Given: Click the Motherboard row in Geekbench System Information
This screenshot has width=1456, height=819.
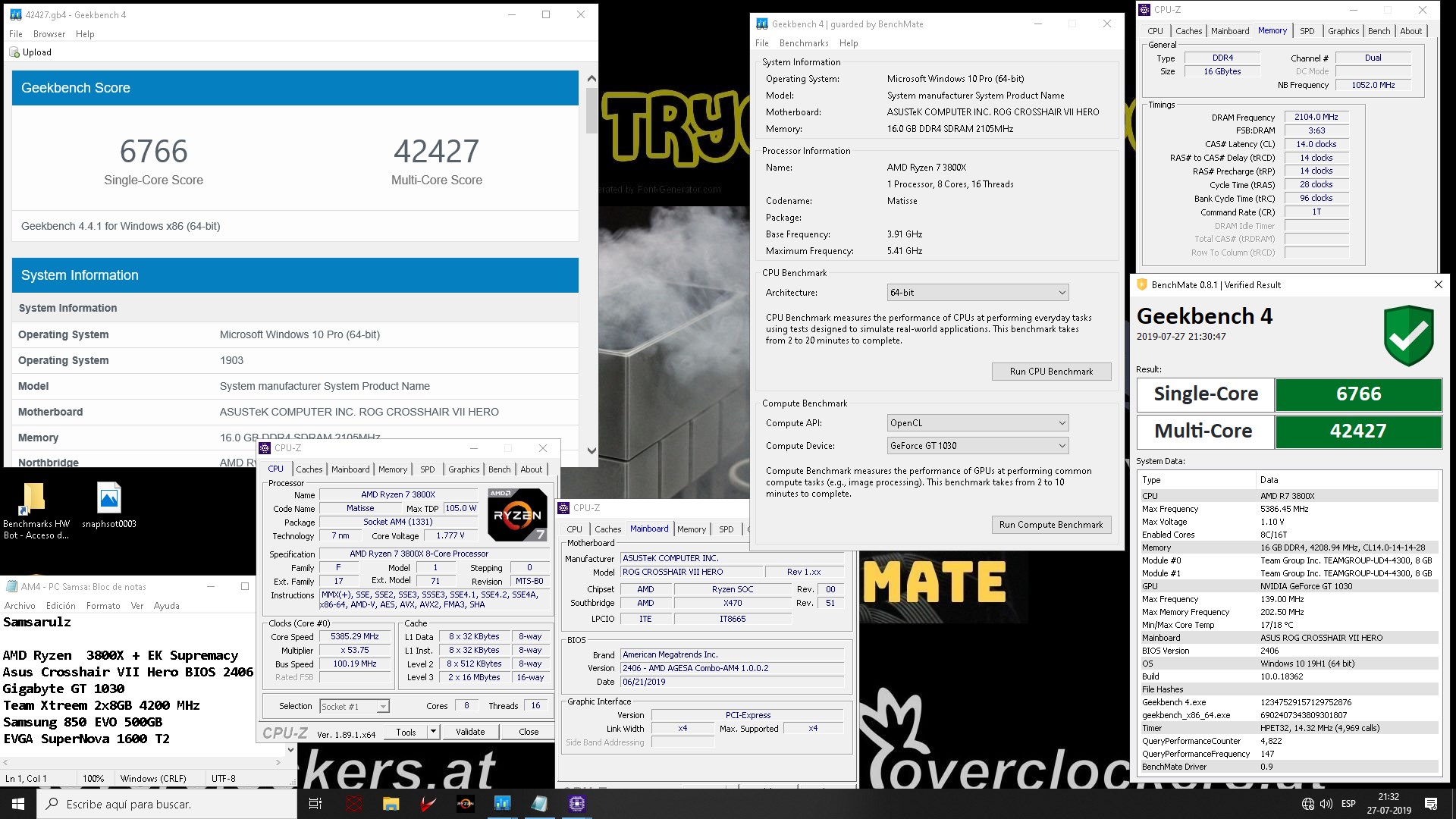Looking at the screenshot, I should (295, 412).
